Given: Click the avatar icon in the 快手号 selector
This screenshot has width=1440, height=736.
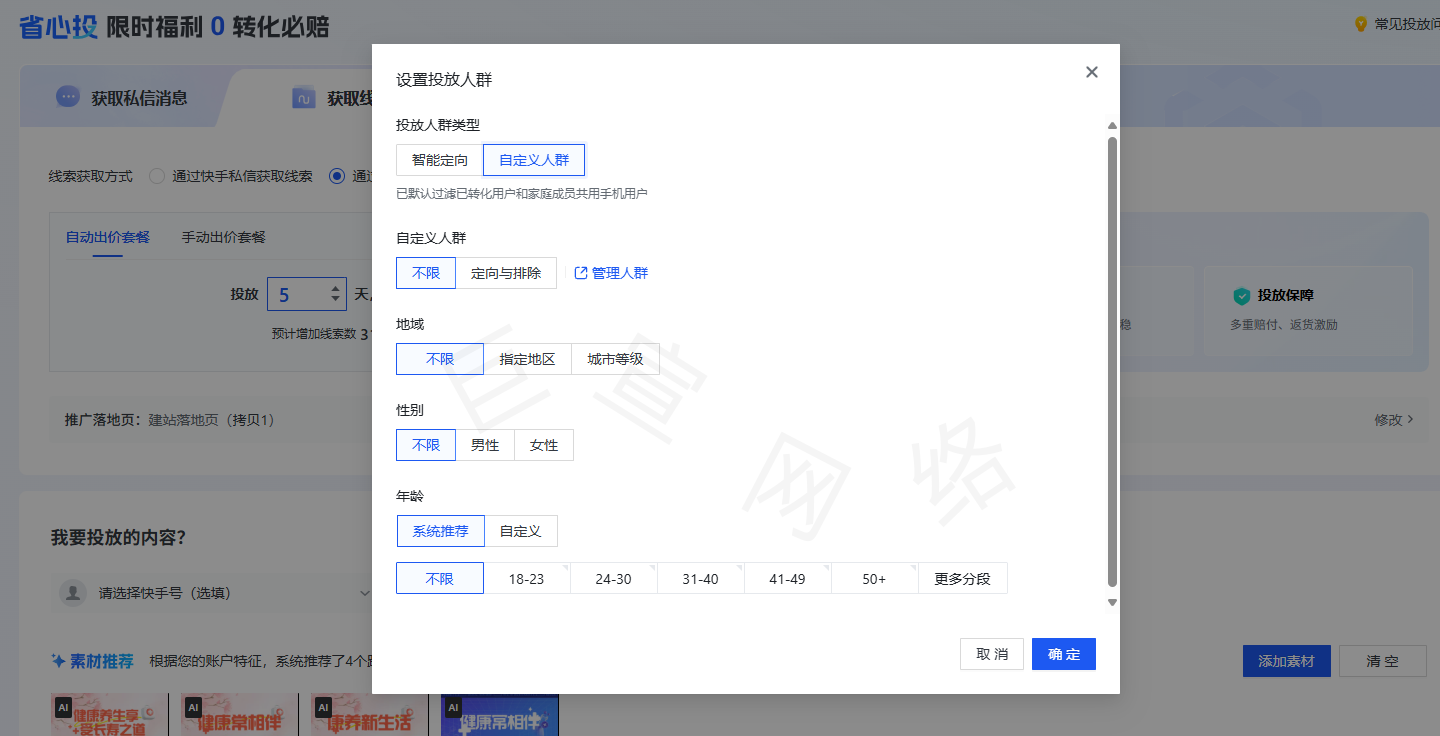Looking at the screenshot, I should (x=71, y=593).
